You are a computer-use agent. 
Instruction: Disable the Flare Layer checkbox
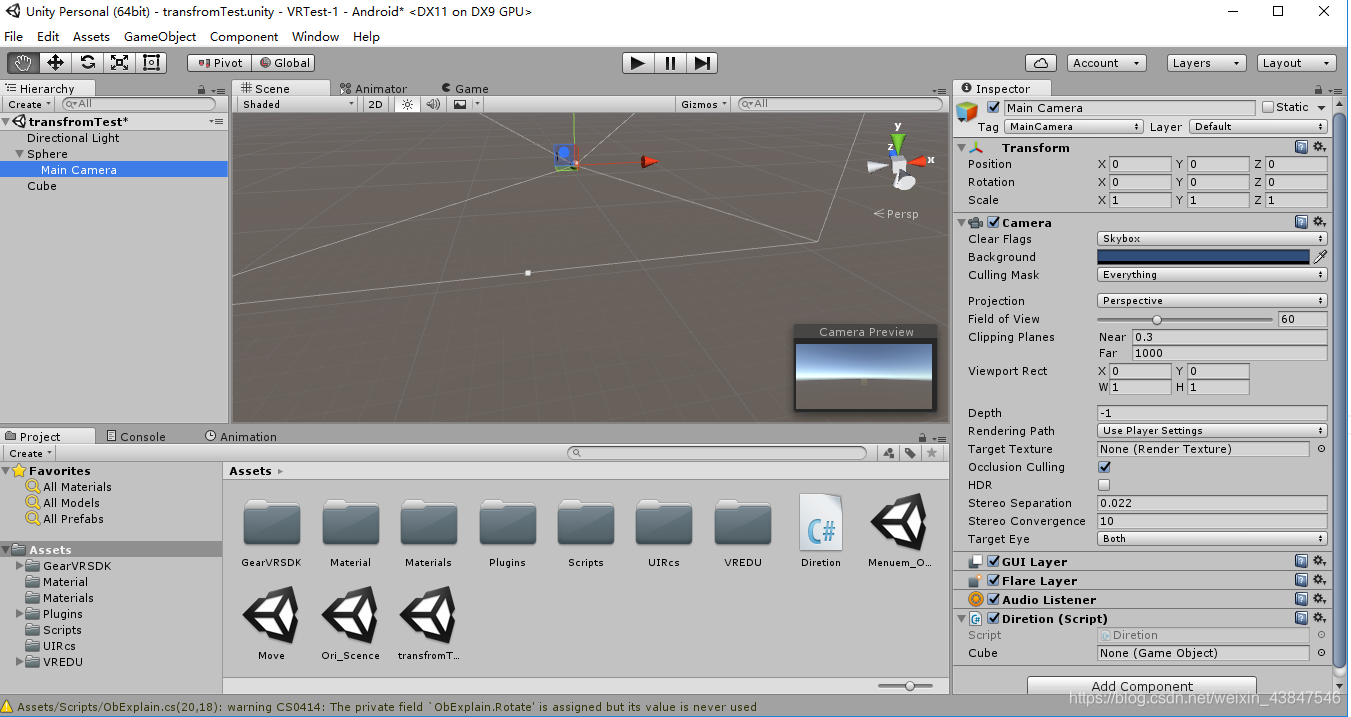(x=994, y=580)
